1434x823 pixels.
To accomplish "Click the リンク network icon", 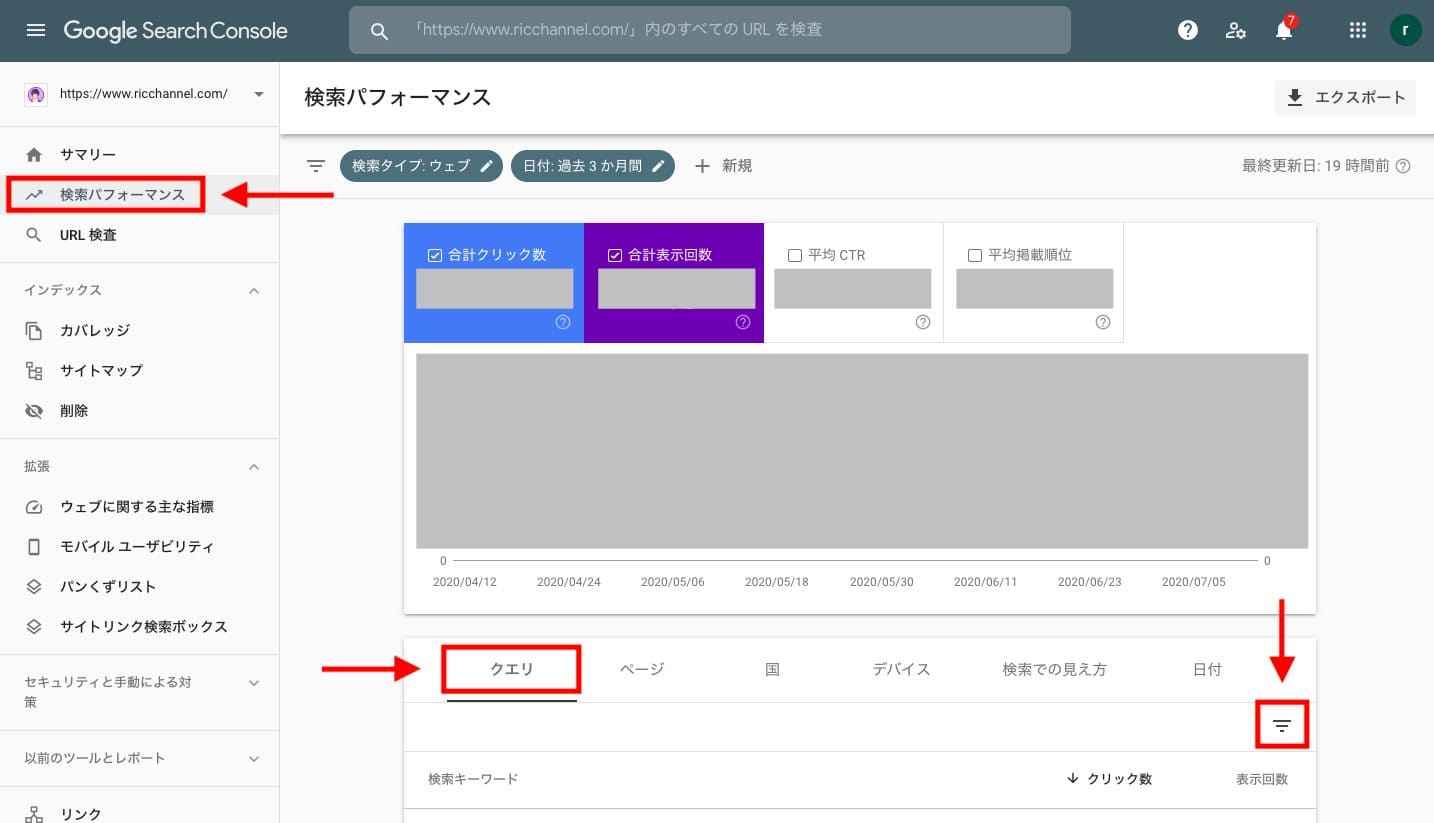I will (34, 814).
